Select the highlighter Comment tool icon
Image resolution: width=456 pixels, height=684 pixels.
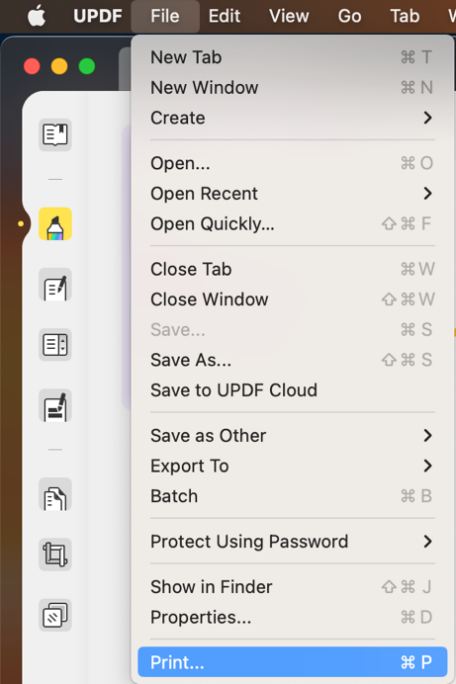55,224
